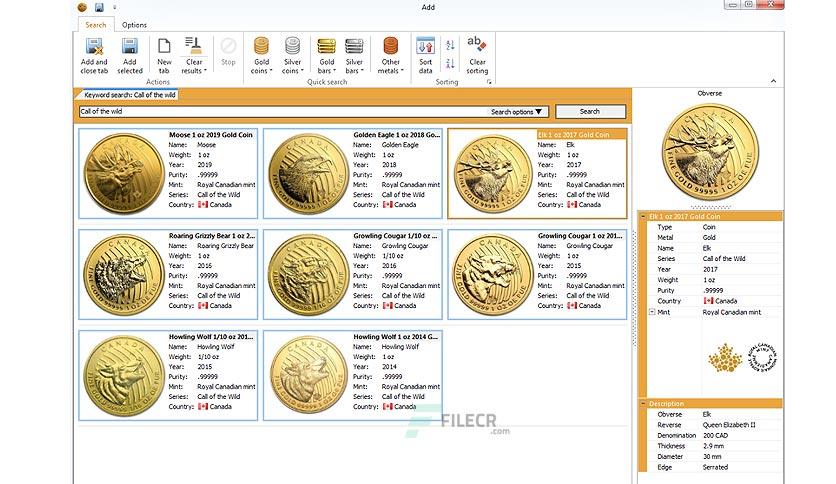This screenshot has width=836, height=484.
Task: Open Gold bars quick search
Action: pyautogui.click(x=326, y=55)
